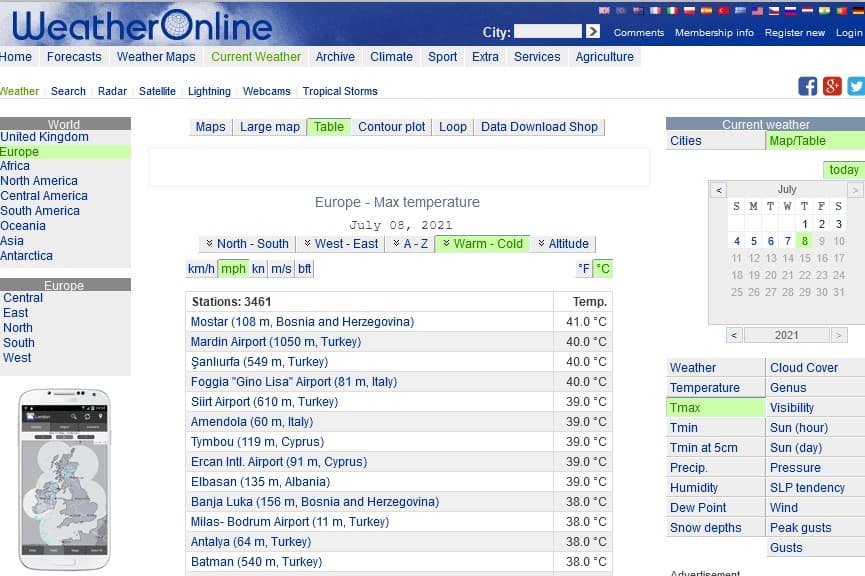Open Mostar station link
865x576 pixels.
(302, 322)
